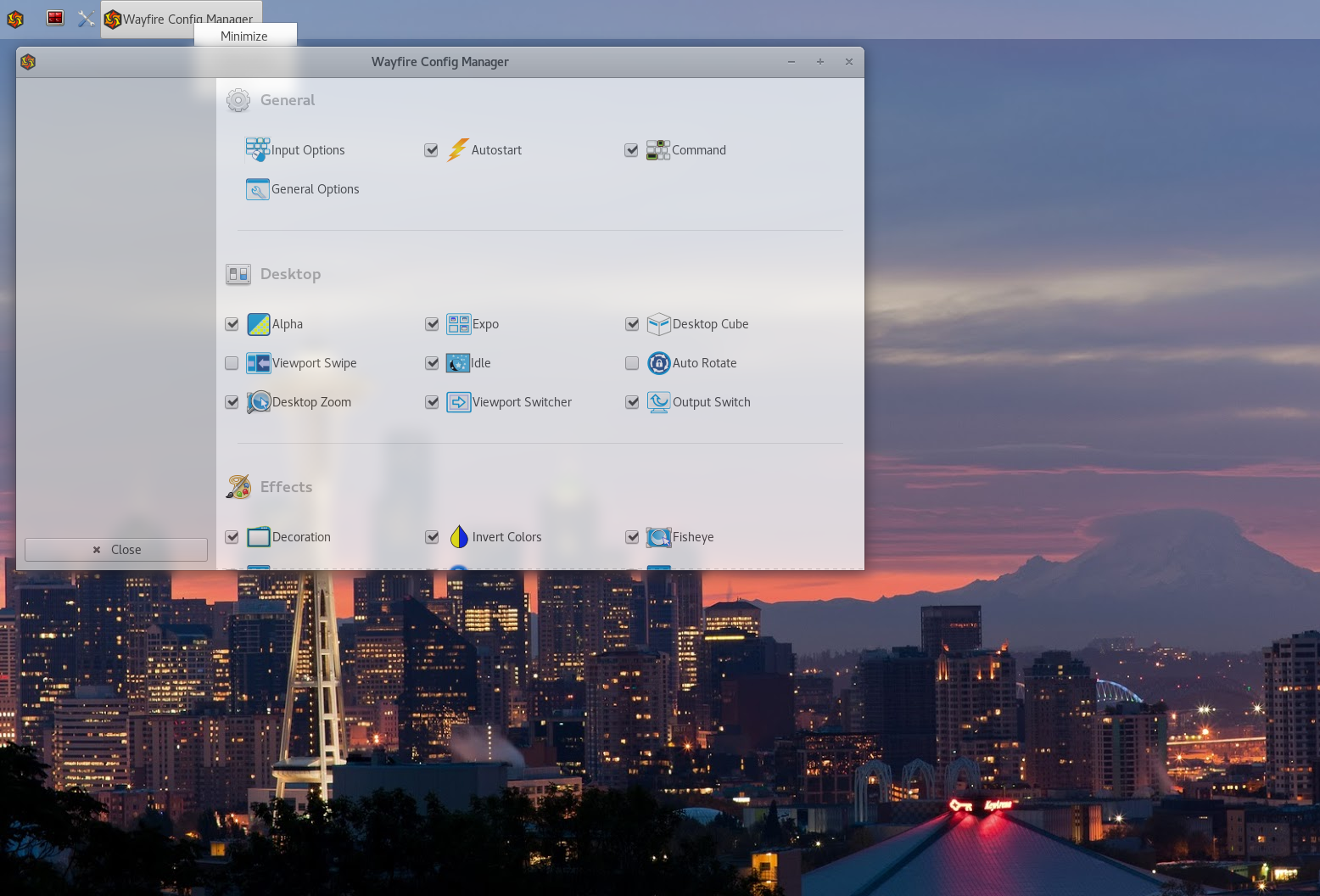
Task: Open the Invert Colors effect settings
Action: pyautogui.click(x=507, y=536)
